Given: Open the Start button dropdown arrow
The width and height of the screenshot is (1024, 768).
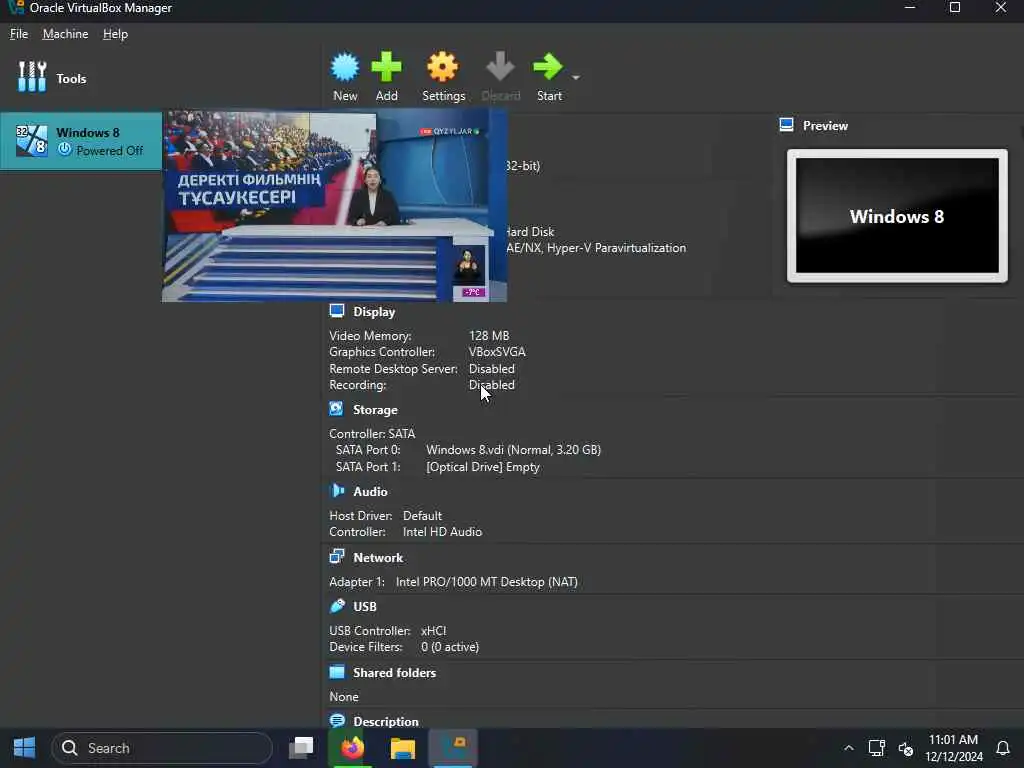Looking at the screenshot, I should point(575,77).
